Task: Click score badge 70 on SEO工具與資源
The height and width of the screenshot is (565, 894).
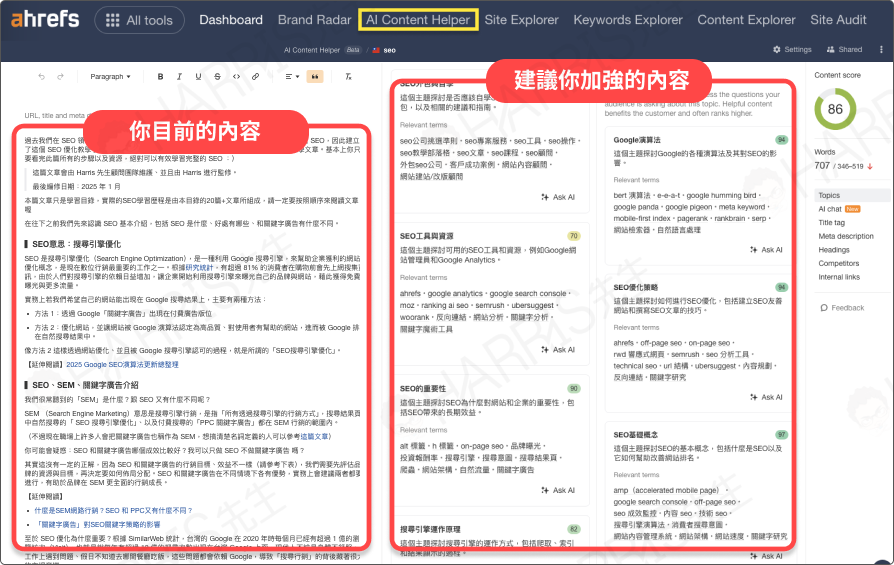Action: (574, 236)
